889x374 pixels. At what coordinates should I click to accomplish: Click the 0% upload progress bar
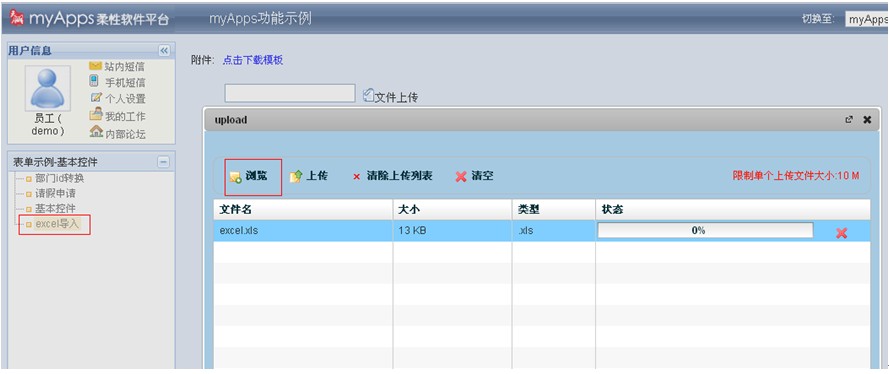click(x=705, y=230)
